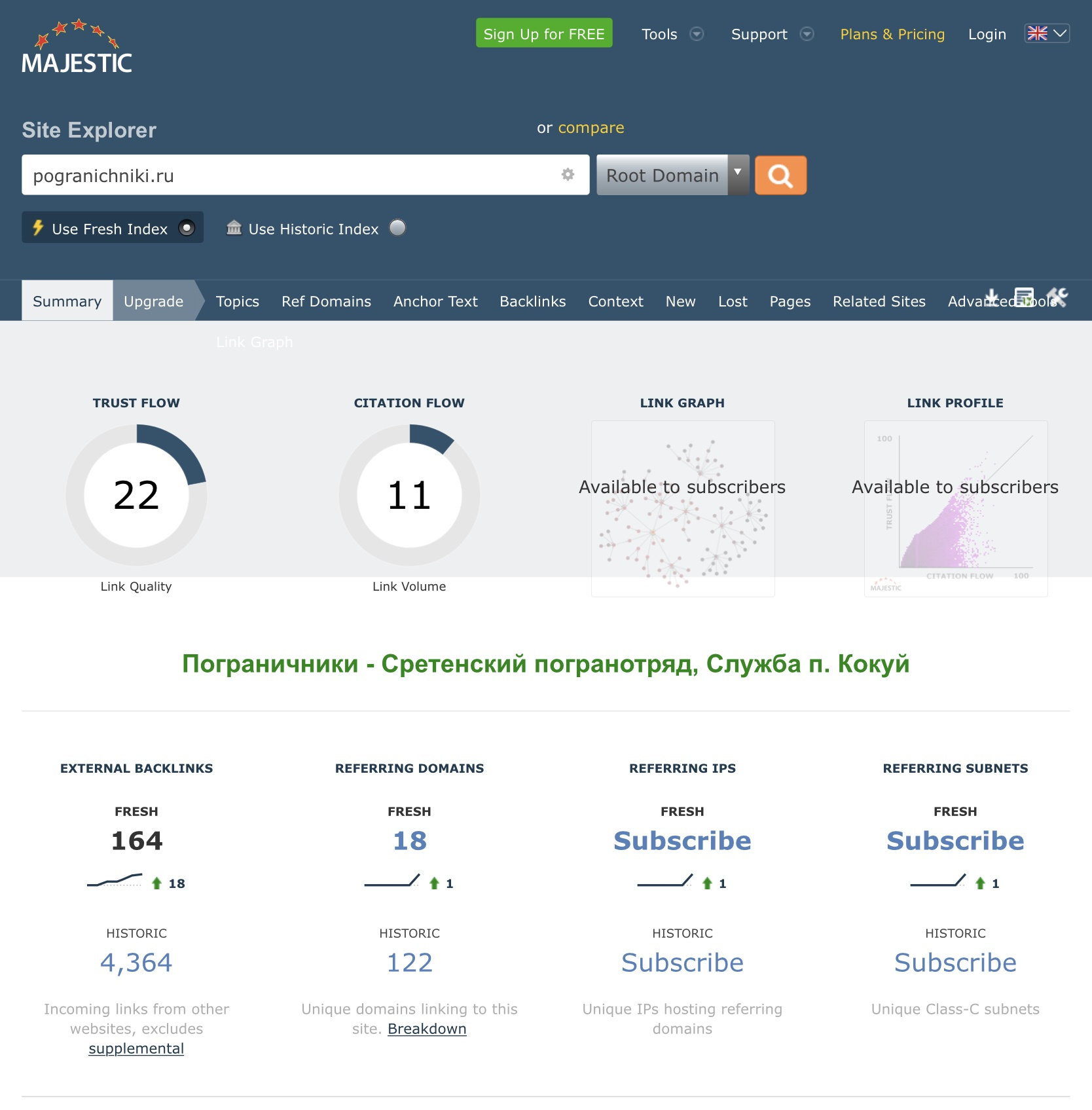Image resolution: width=1092 pixels, height=1110 pixels.
Task: Switch to the Backlinks tab
Action: tap(532, 301)
